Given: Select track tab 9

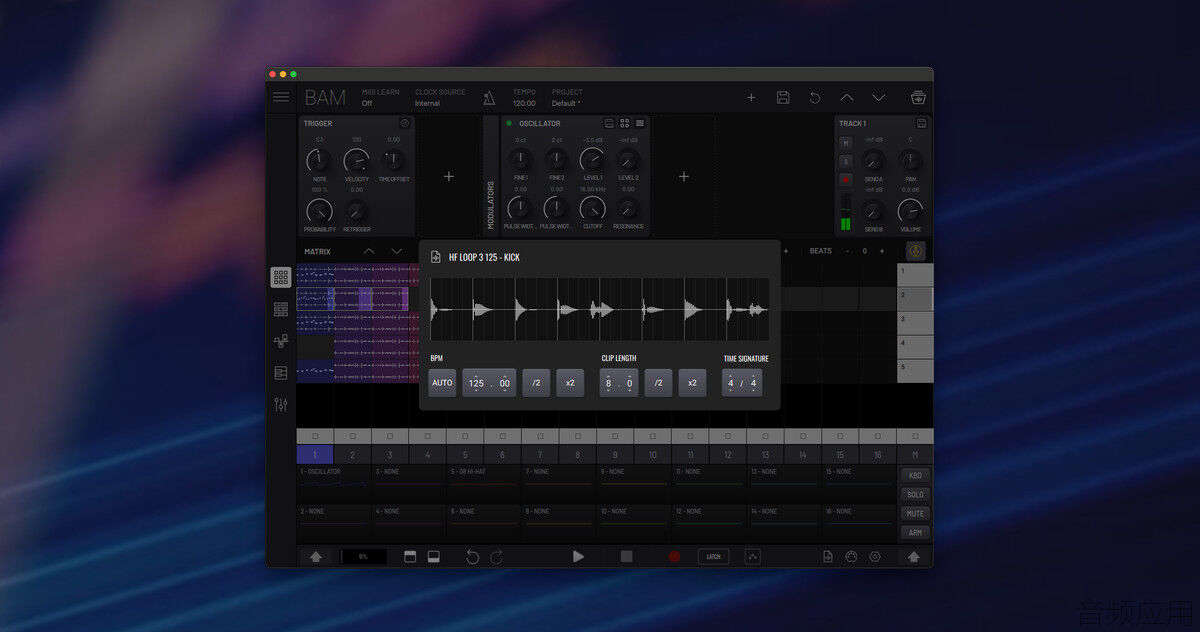Looking at the screenshot, I should tap(615, 454).
